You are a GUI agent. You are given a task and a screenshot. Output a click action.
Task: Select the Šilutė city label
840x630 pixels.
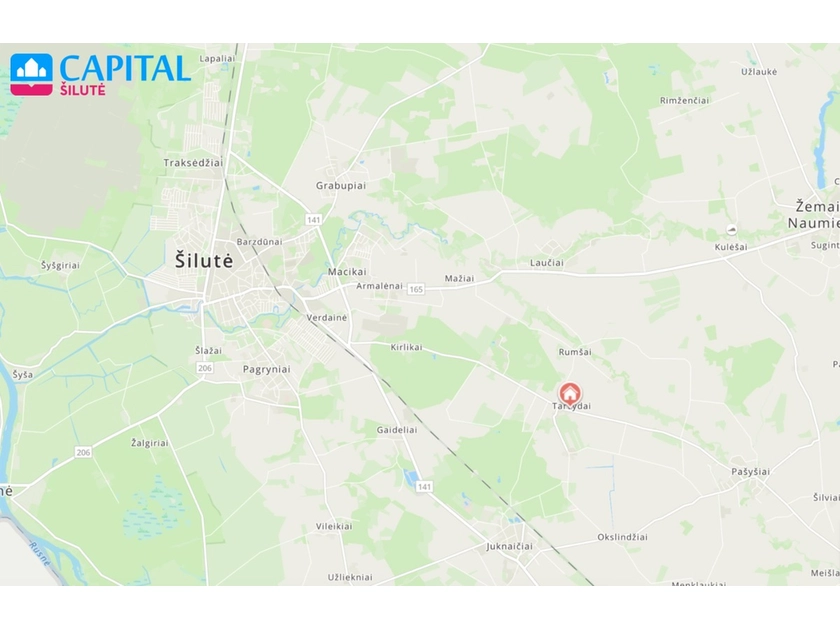(204, 260)
